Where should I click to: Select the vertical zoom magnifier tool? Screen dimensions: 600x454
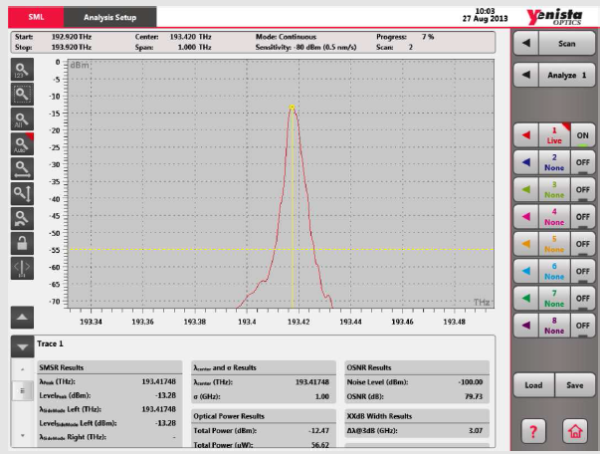pos(22,193)
